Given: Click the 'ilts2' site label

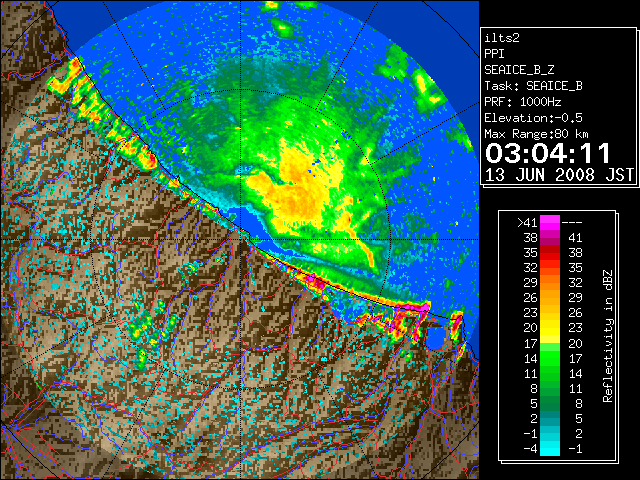Looking at the screenshot, I should coord(502,38).
